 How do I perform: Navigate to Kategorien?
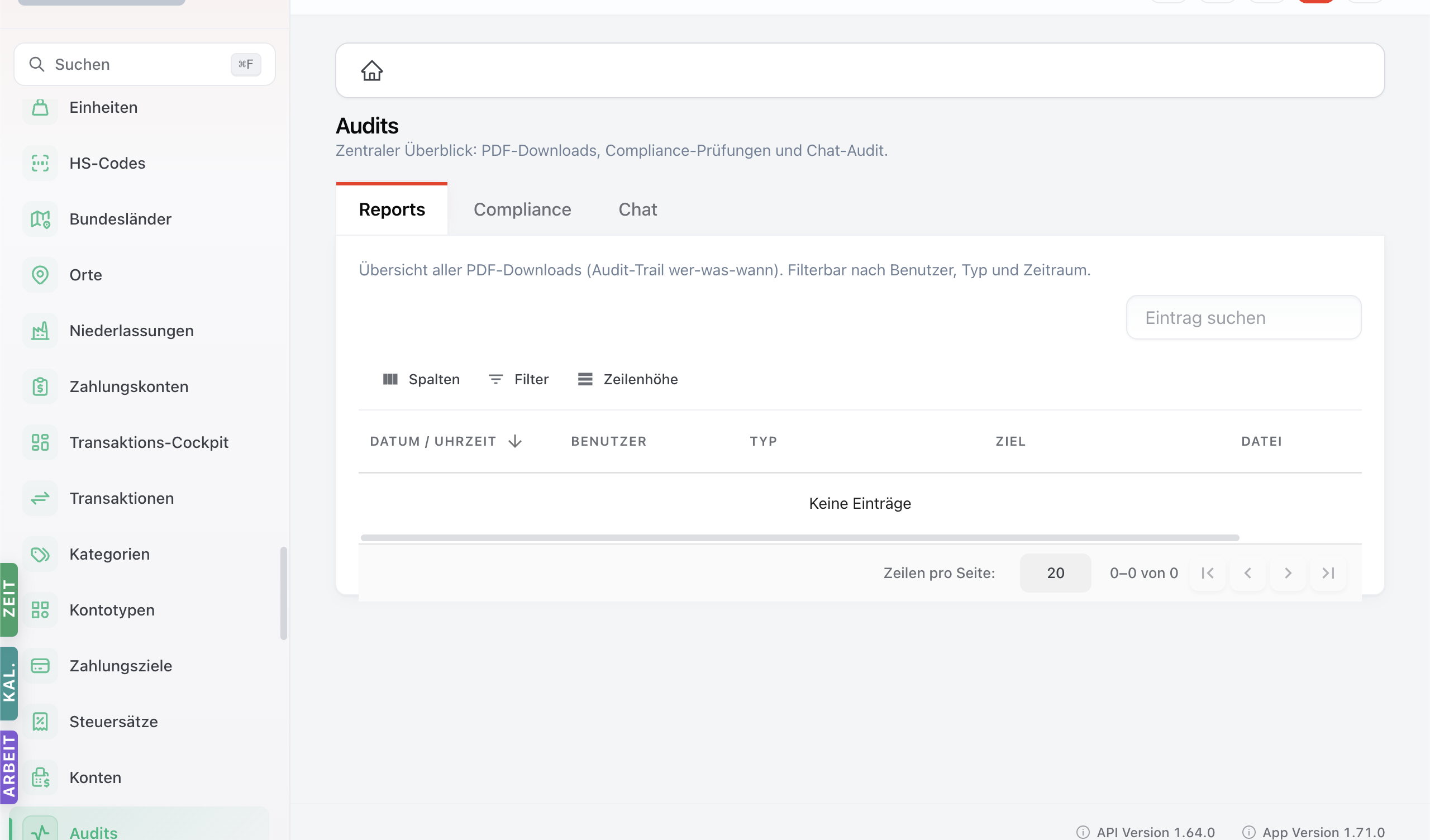pos(109,554)
